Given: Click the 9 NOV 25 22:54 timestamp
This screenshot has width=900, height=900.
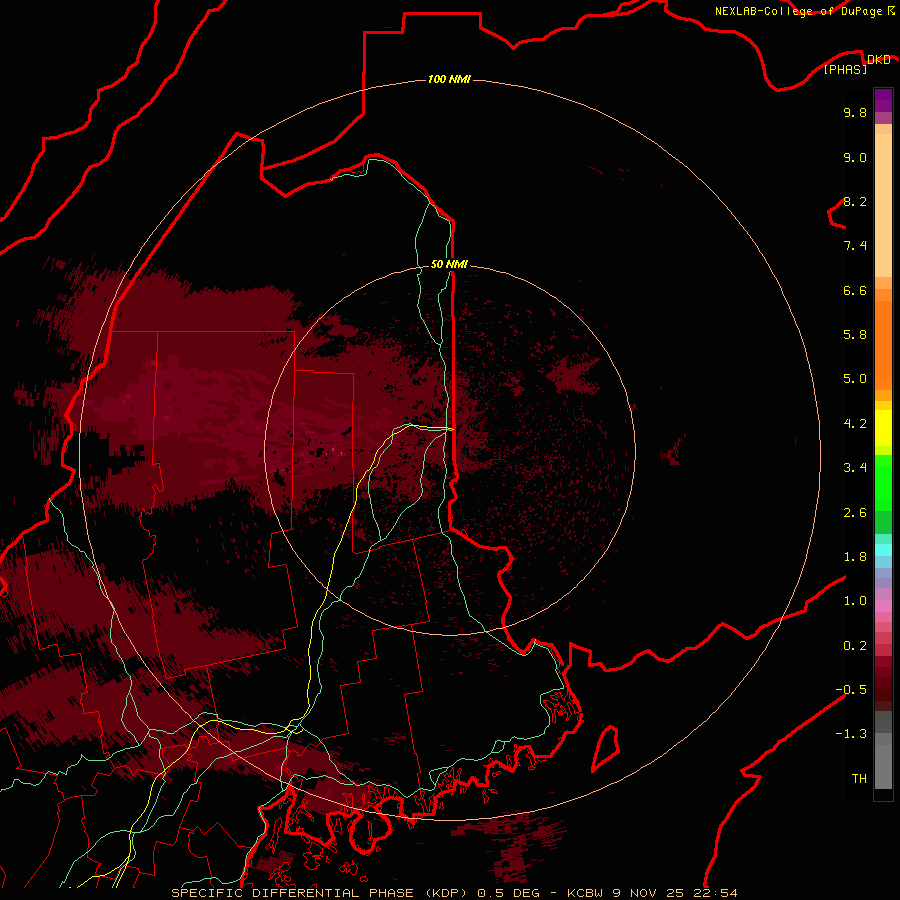Looking at the screenshot, I should (x=674, y=893).
